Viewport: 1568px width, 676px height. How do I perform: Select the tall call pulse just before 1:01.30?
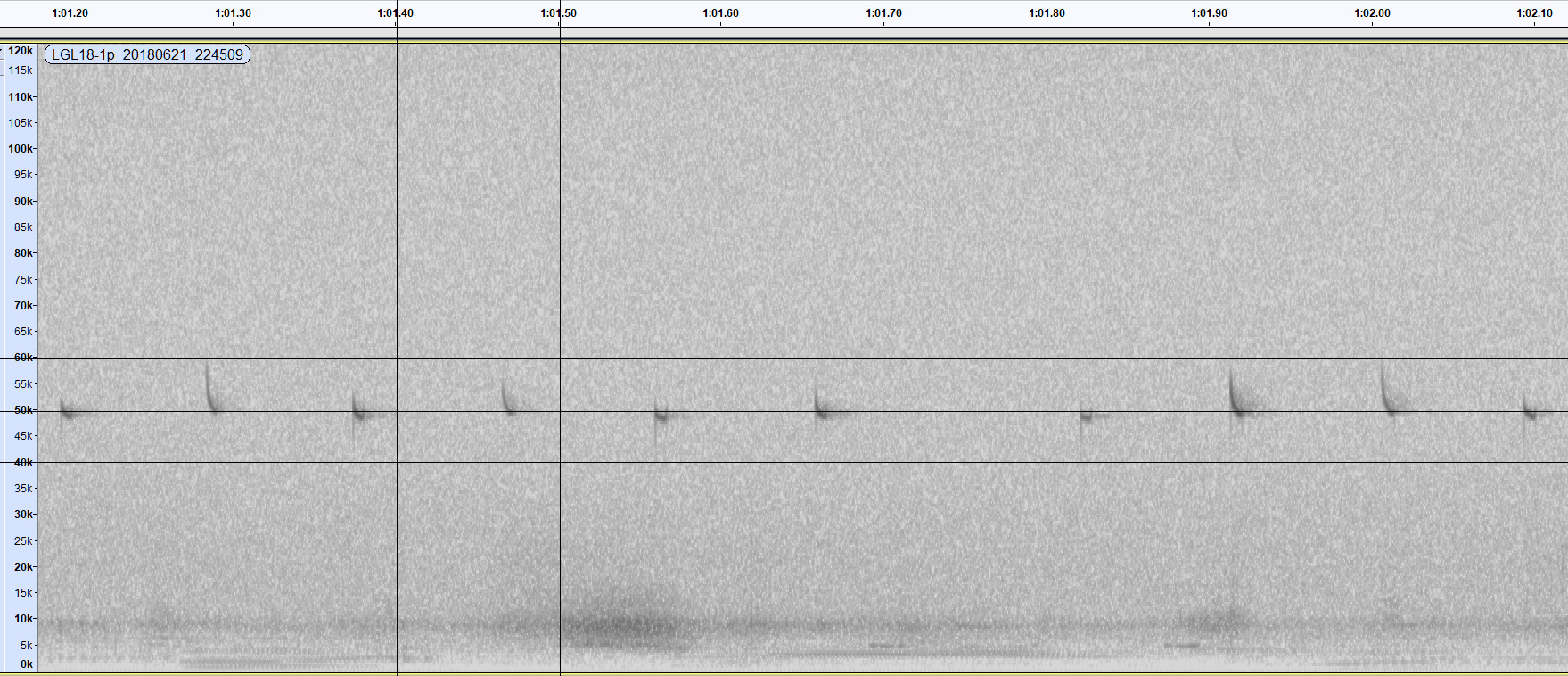click(x=212, y=389)
